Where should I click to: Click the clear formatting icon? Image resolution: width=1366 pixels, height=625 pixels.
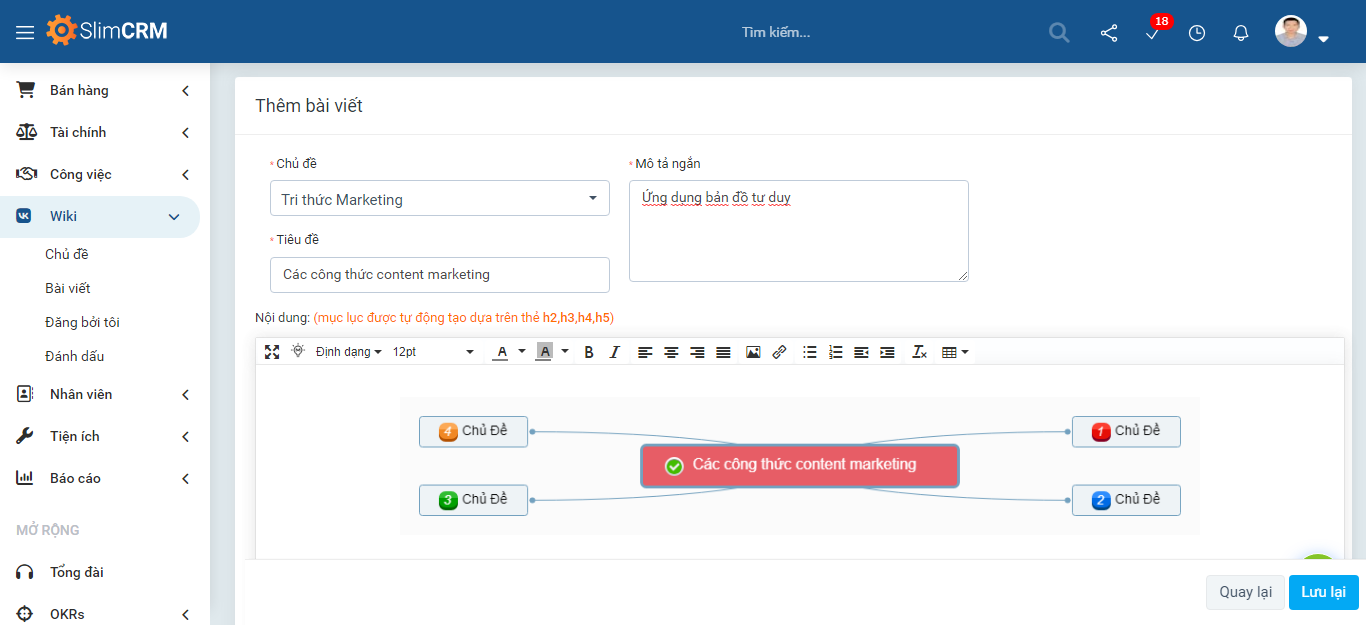(x=919, y=352)
